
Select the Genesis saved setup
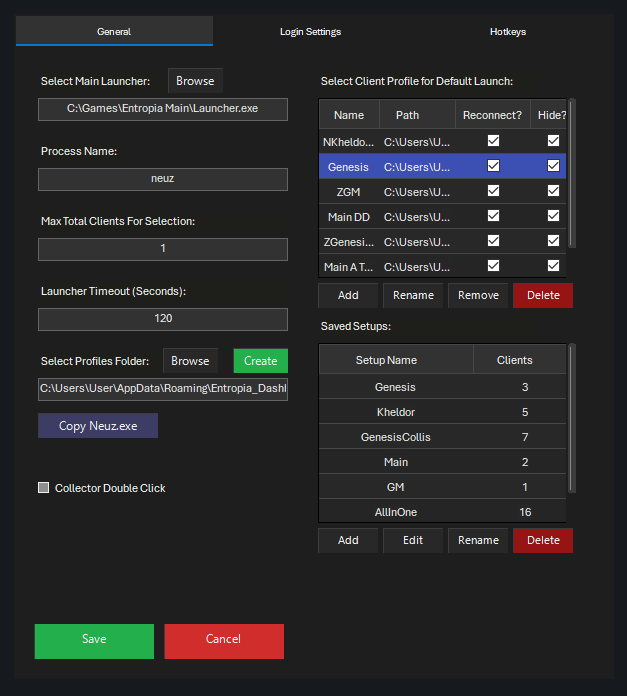pos(395,387)
